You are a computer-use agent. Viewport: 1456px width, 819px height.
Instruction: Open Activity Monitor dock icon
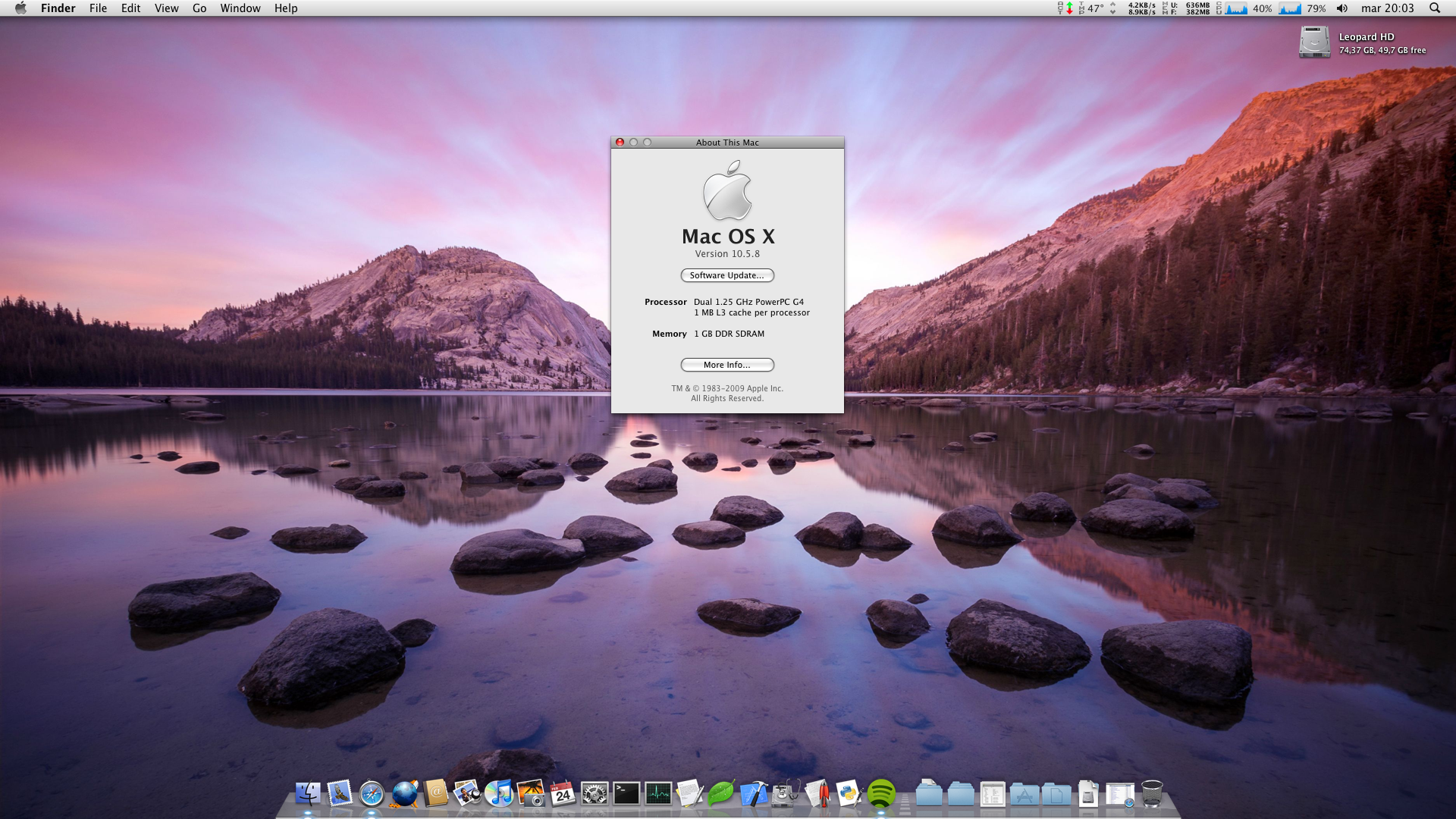[658, 794]
